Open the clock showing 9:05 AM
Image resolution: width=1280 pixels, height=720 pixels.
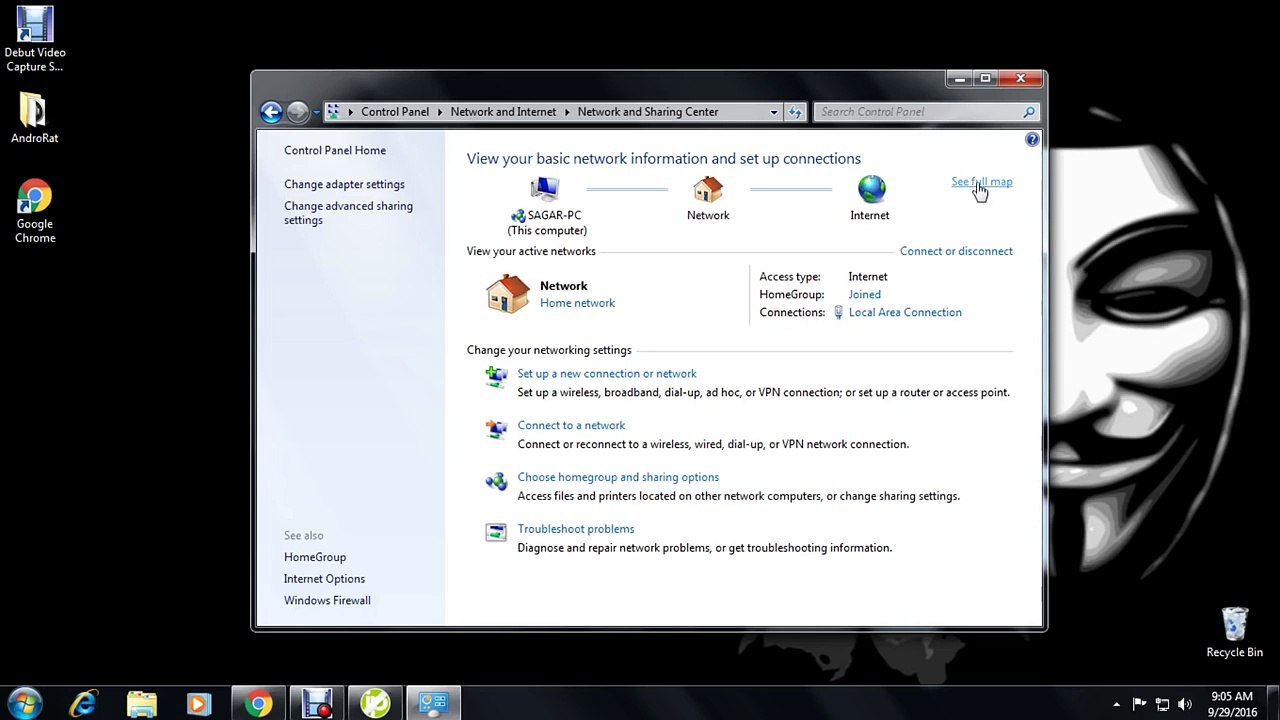coord(1232,704)
